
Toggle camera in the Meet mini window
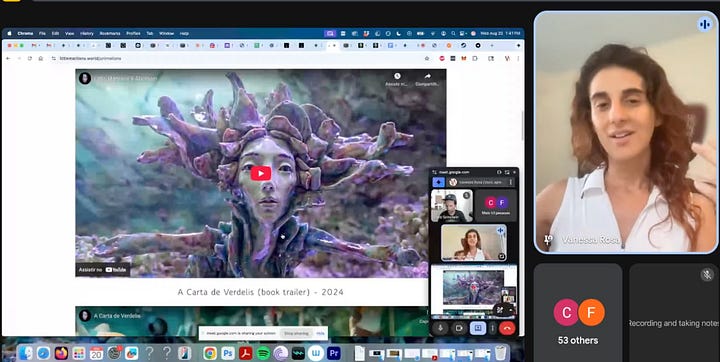pos(458,328)
